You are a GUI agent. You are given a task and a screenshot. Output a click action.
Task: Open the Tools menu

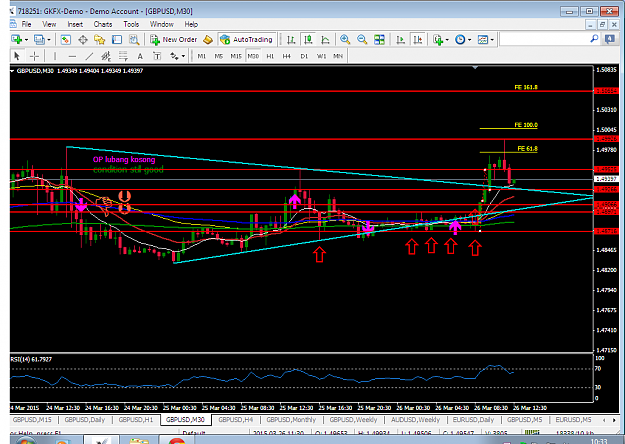click(131, 24)
